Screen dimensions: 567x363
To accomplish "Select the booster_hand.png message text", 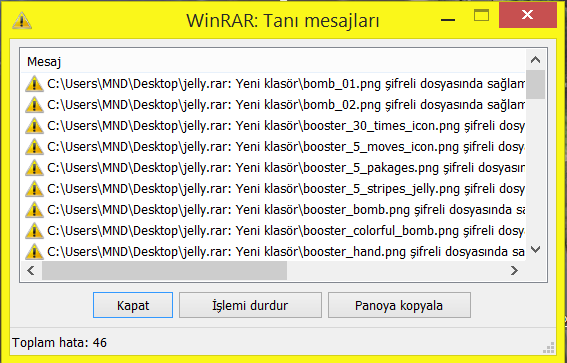I will 286,252.
